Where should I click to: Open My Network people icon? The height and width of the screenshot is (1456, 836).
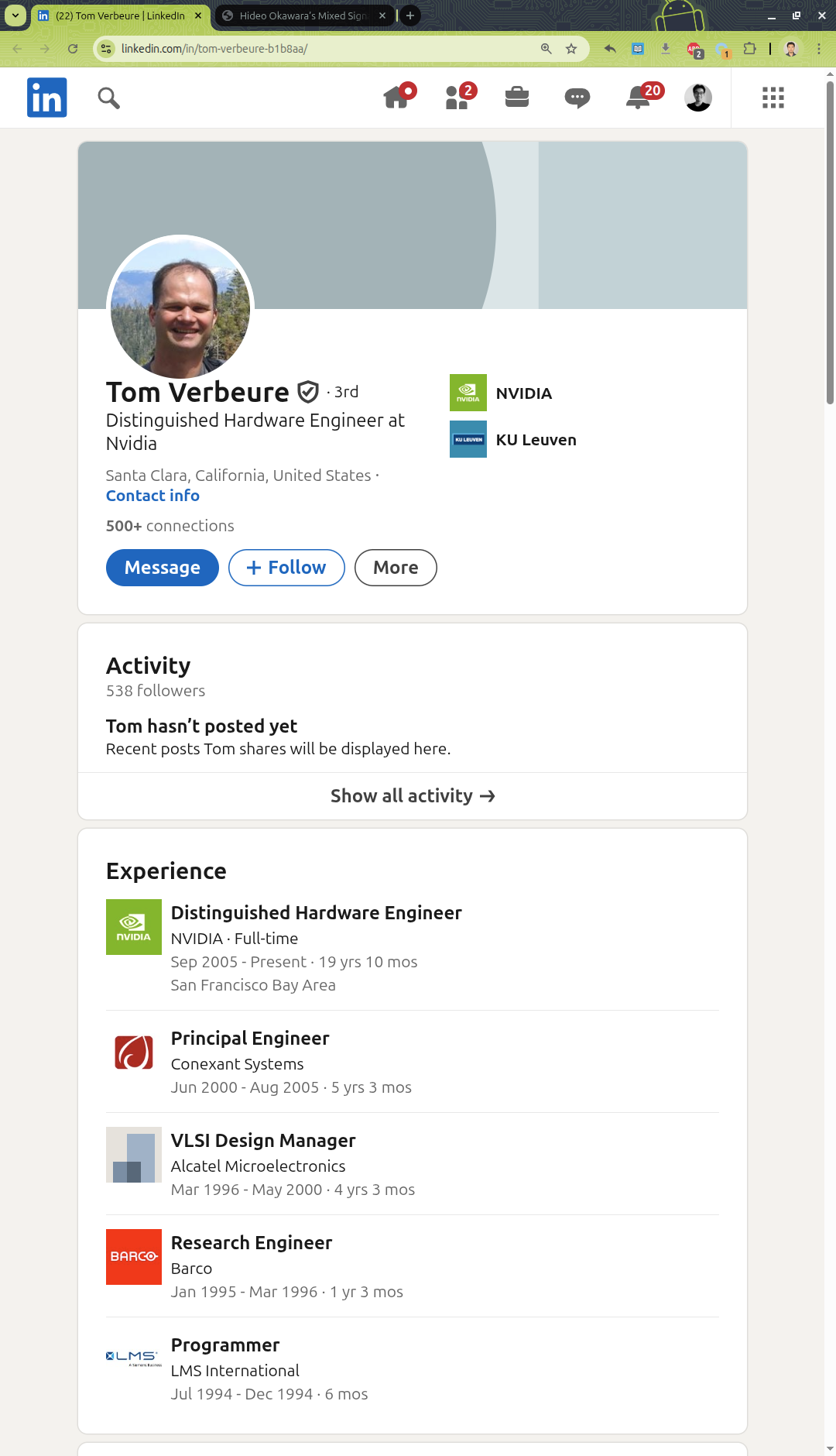(458, 98)
